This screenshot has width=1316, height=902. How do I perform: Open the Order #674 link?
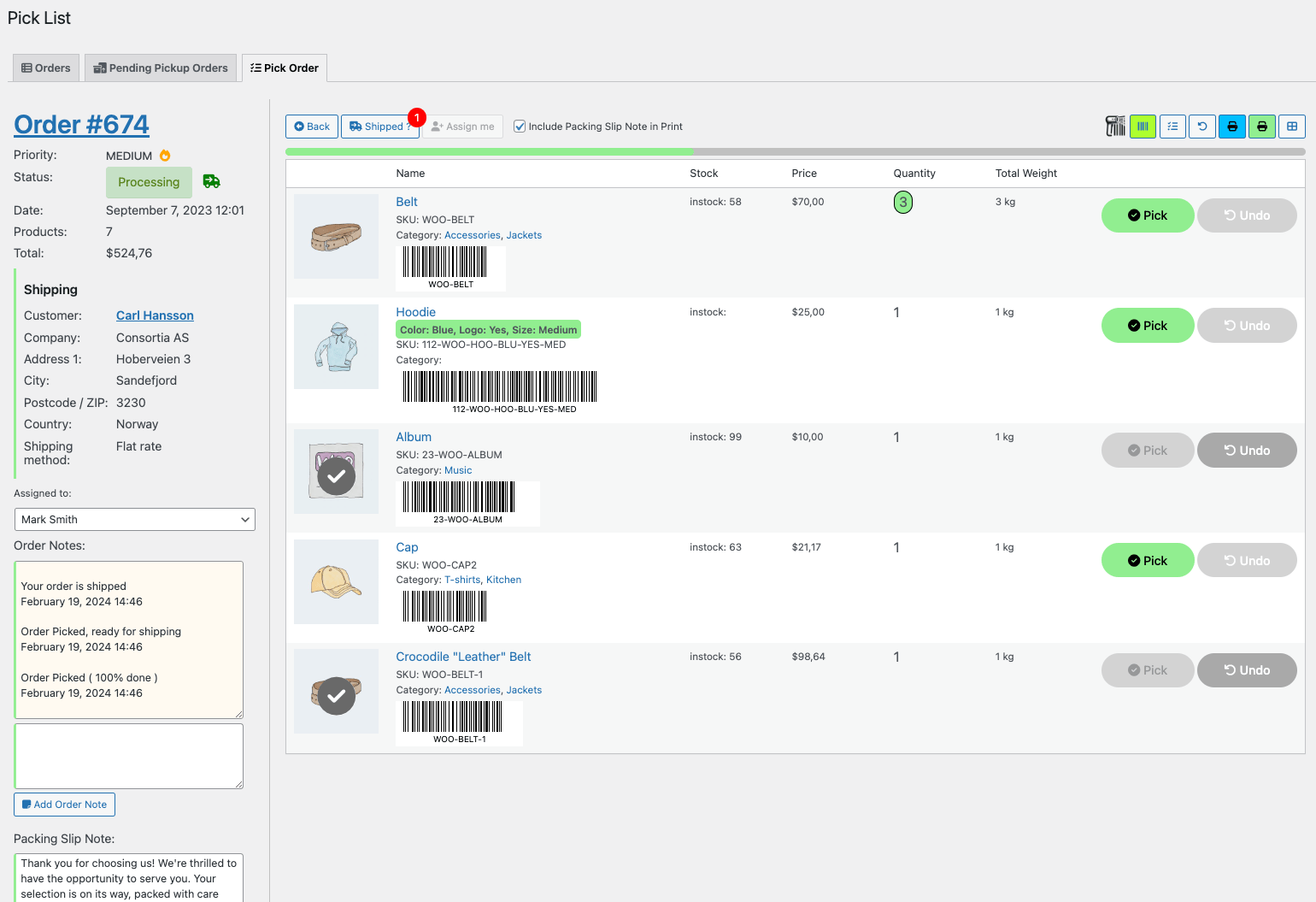point(82,125)
